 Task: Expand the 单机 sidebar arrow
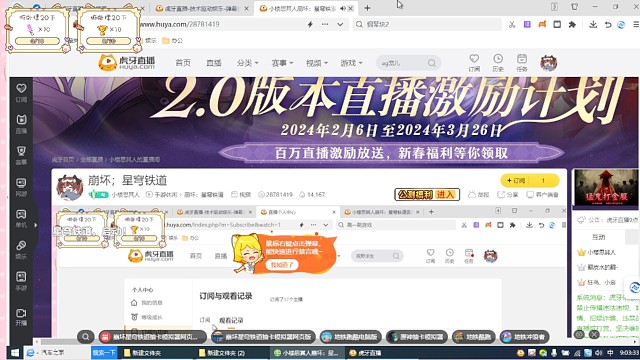[36, 224]
